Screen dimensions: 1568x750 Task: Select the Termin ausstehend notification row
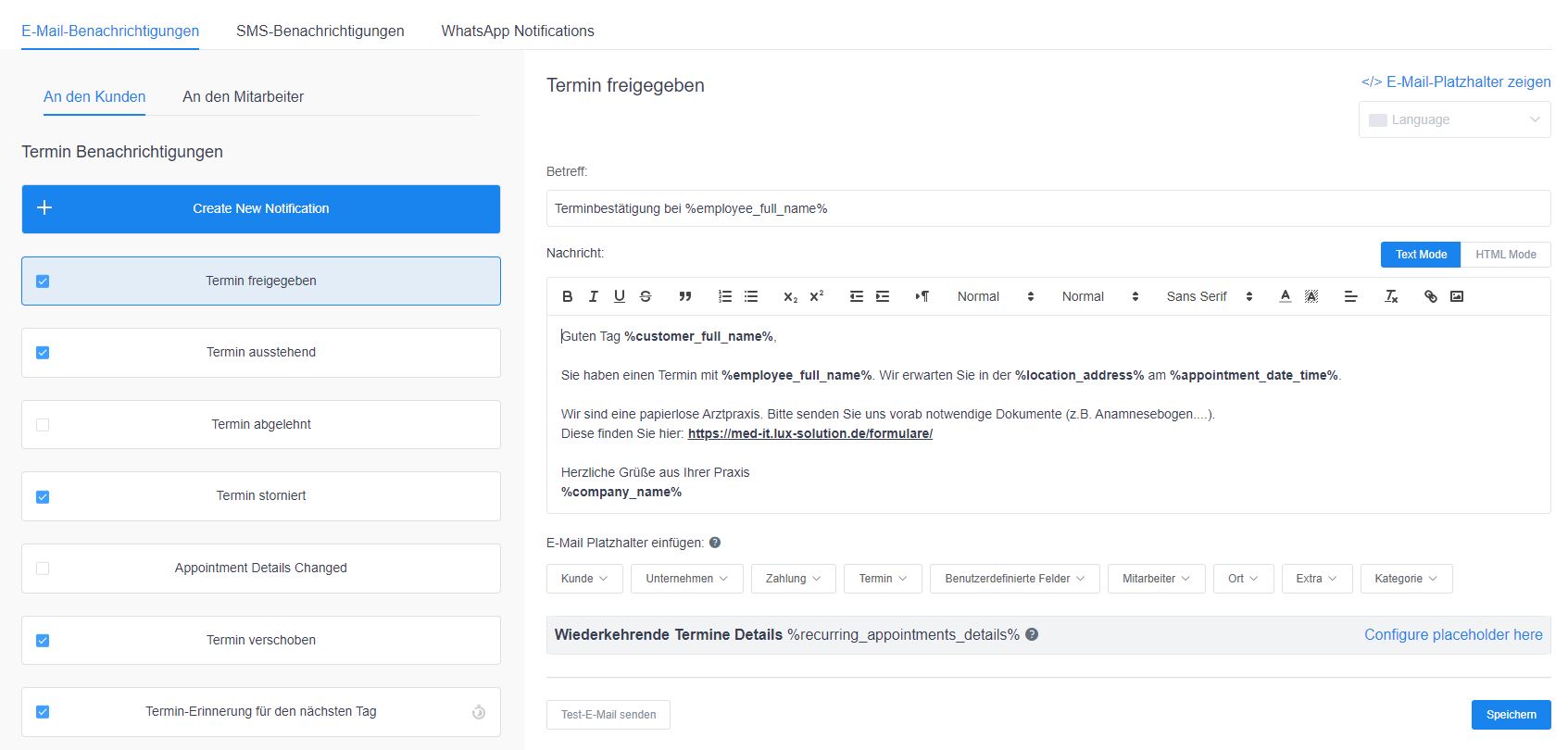pyautogui.click(x=261, y=353)
